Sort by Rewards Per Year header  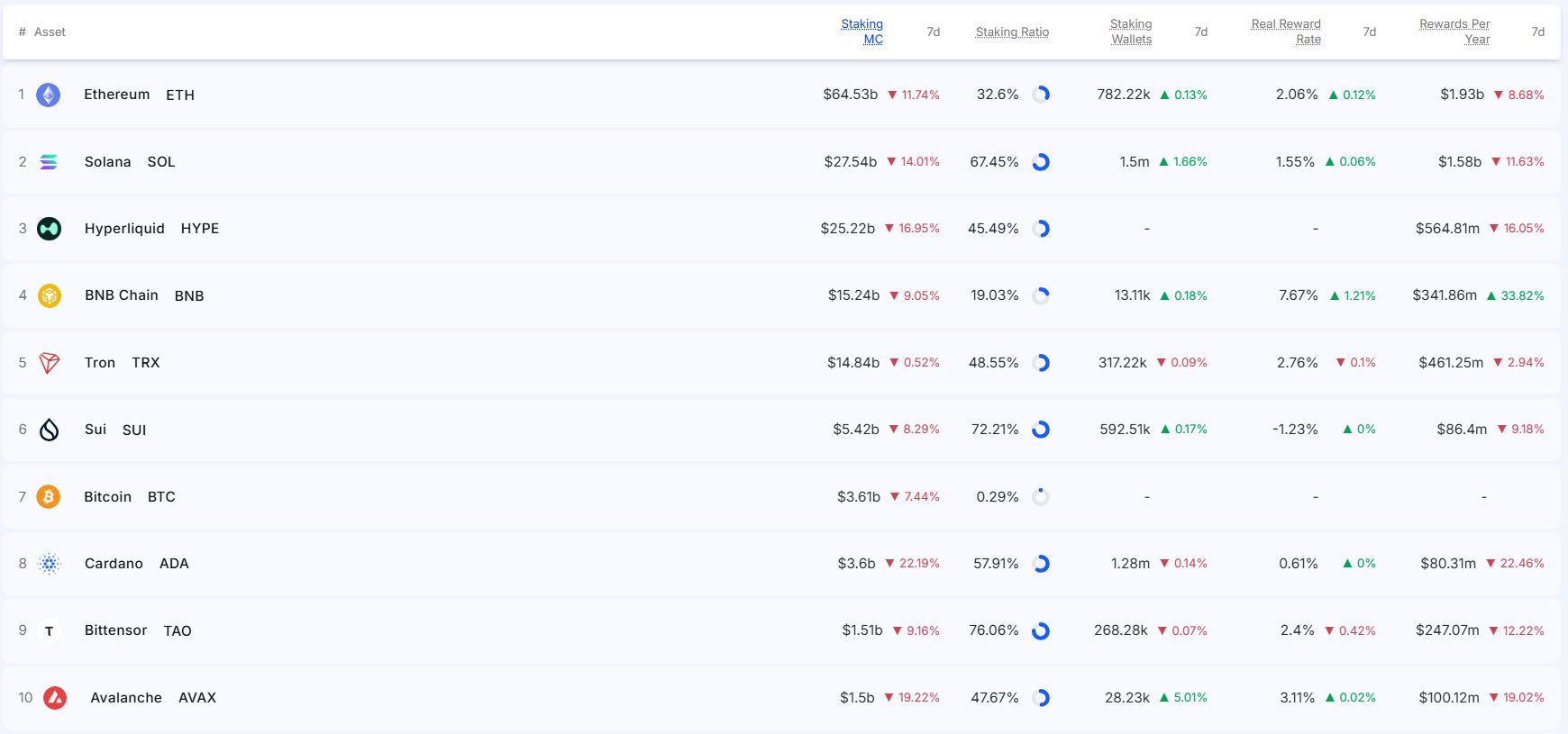tap(1454, 32)
